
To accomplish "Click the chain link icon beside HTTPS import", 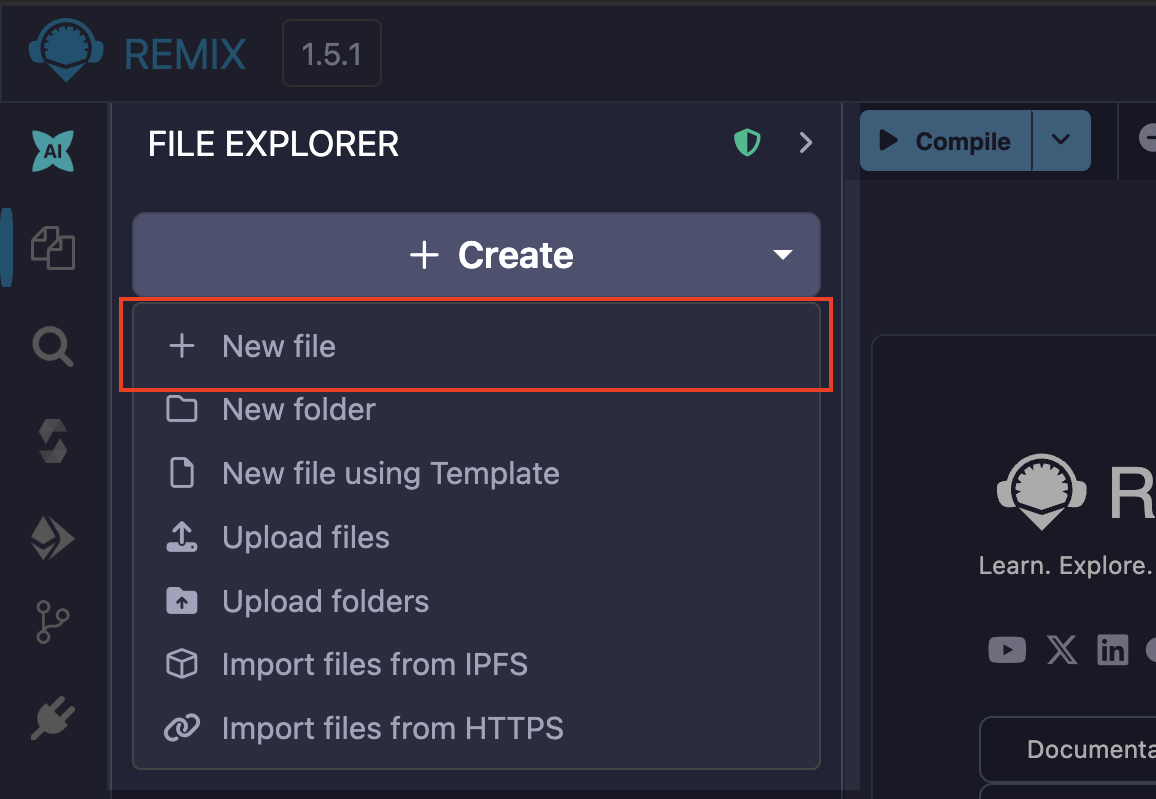I will (181, 728).
